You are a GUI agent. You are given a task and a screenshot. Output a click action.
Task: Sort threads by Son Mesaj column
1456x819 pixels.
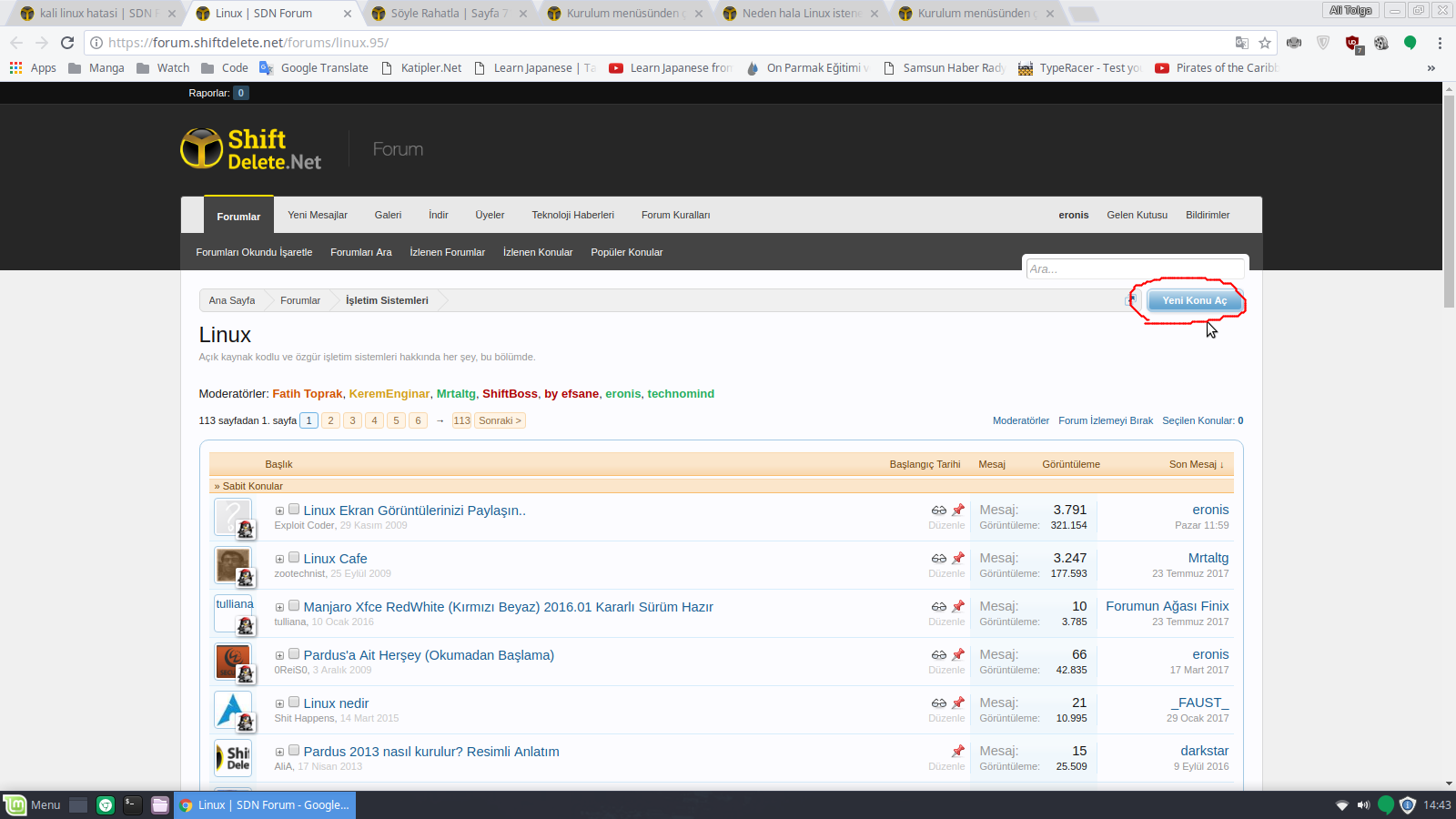tap(1196, 464)
